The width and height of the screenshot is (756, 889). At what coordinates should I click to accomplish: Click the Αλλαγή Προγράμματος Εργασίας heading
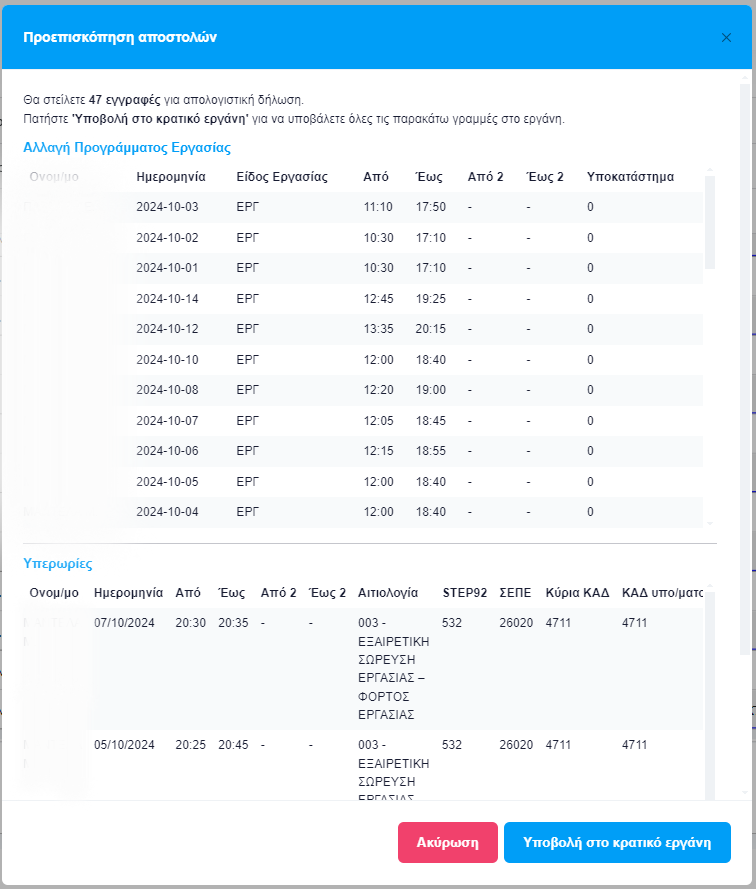pyautogui.click(x=127, y=147)
